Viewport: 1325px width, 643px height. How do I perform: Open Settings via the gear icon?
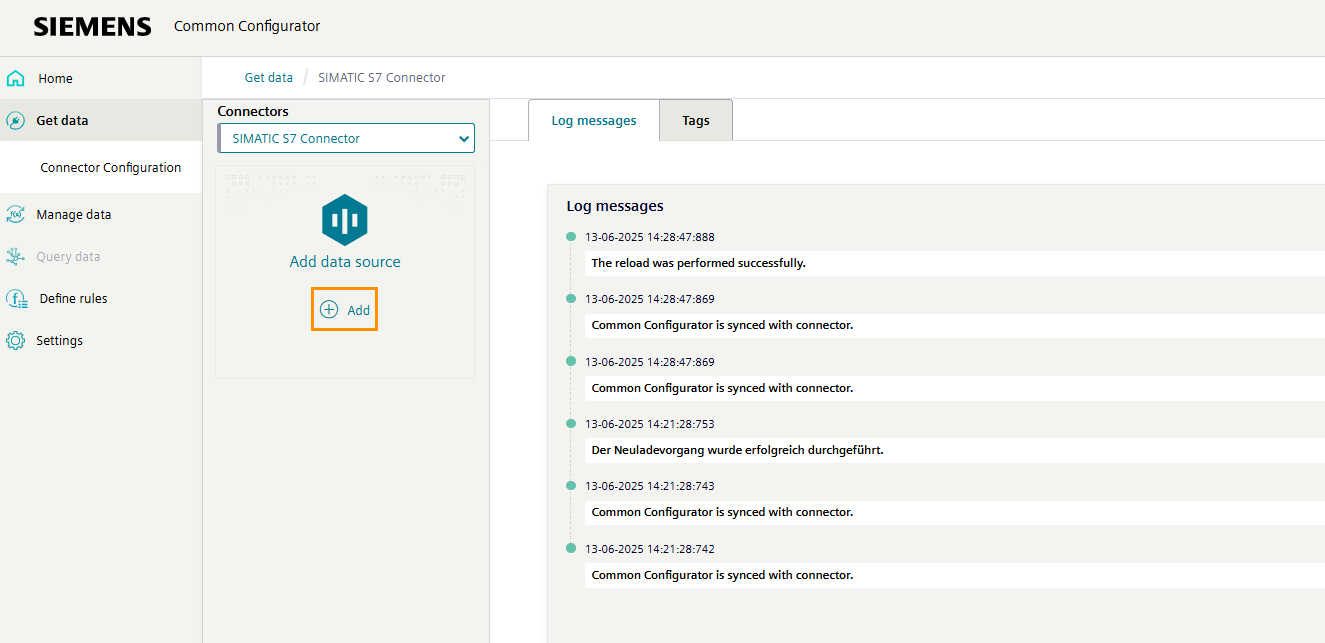click(18, 339)
